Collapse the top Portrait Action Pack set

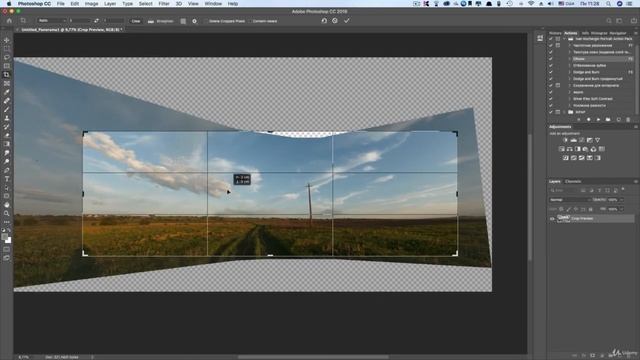pyautogui.click(x=564, y=39)
